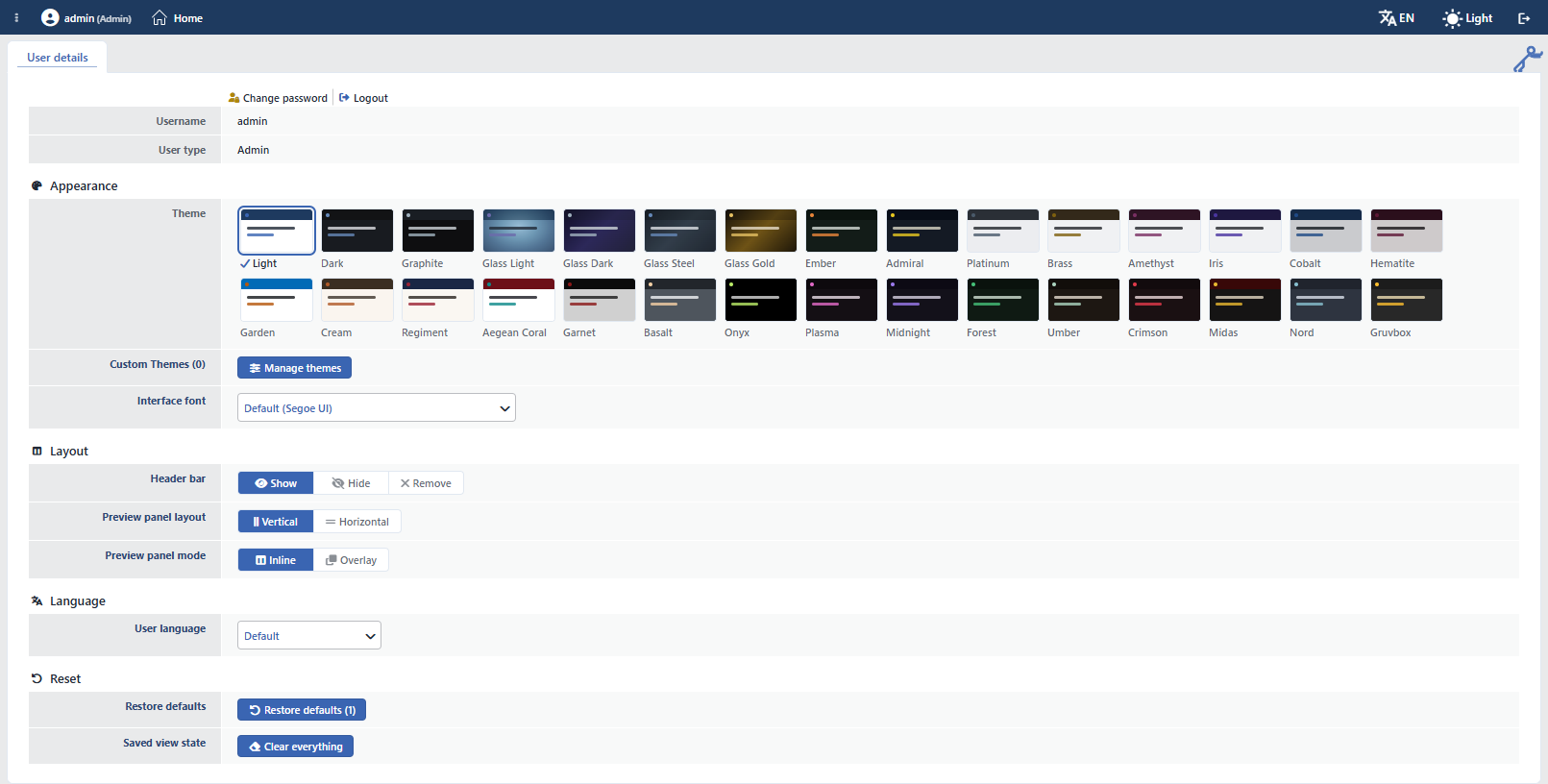Select the Dark theme thumbnail
This screenshot has width=1548, height=784.
tap(357, 231)
